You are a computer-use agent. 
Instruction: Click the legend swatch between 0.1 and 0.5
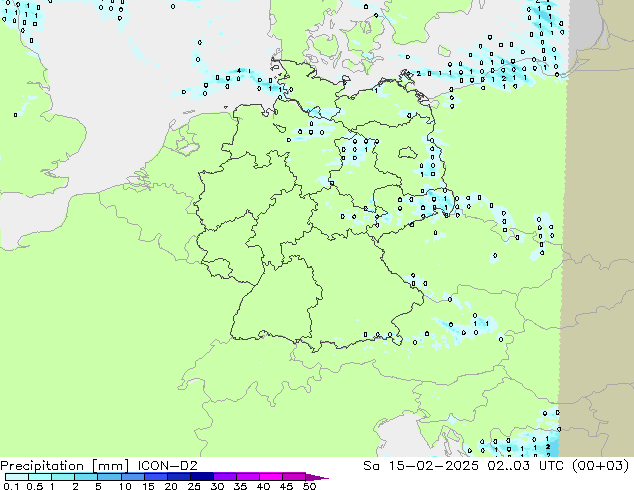point(17,477)
